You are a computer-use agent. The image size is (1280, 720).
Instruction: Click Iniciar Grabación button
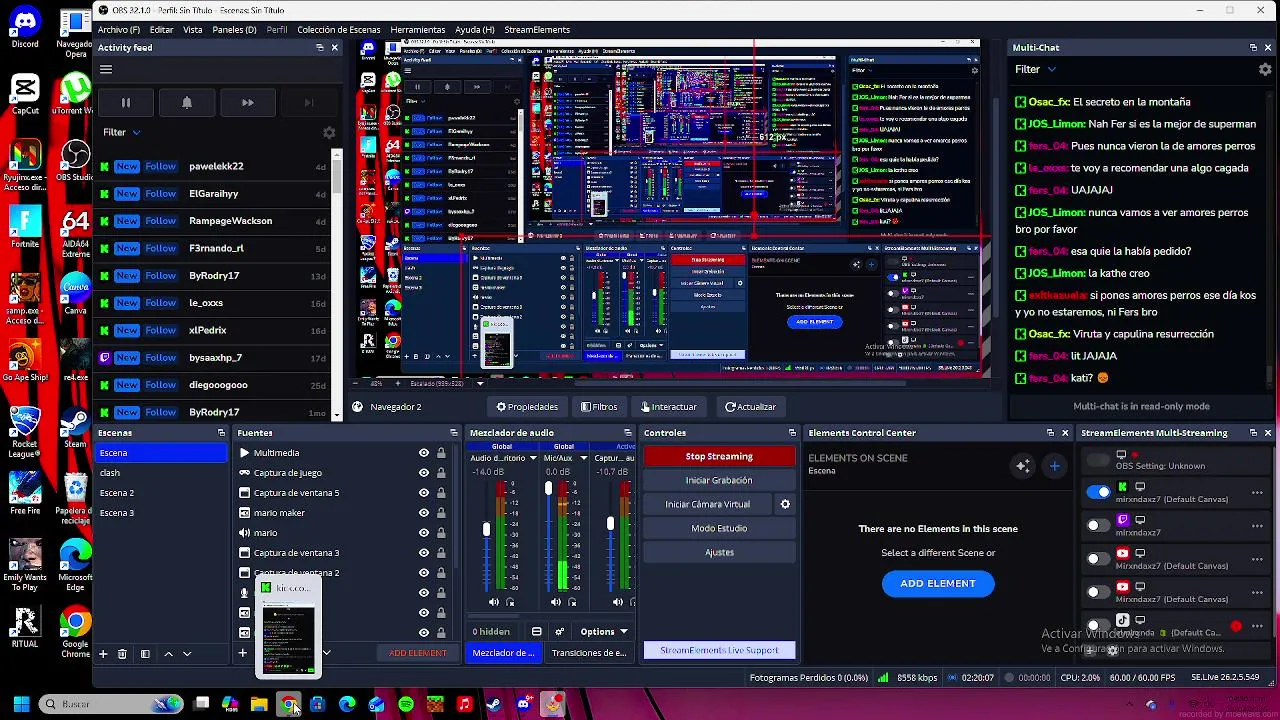point(719,480)
